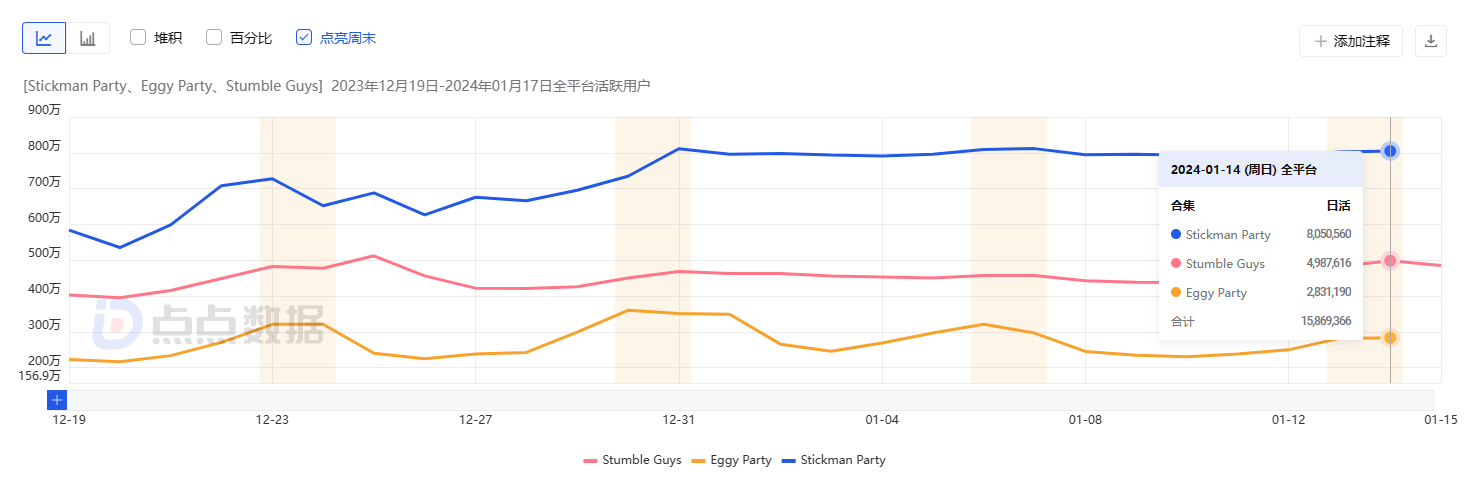Click the 12-31 date axis label
The width and height of the screenshot is (1470, 490).
[x=679, y=420]
